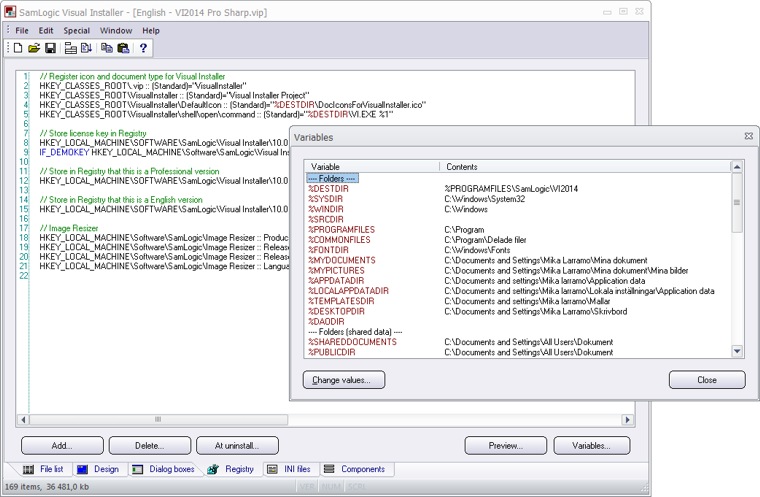
Task: Select the %PUBLICDIR variable row
Action: coord(519,352)
